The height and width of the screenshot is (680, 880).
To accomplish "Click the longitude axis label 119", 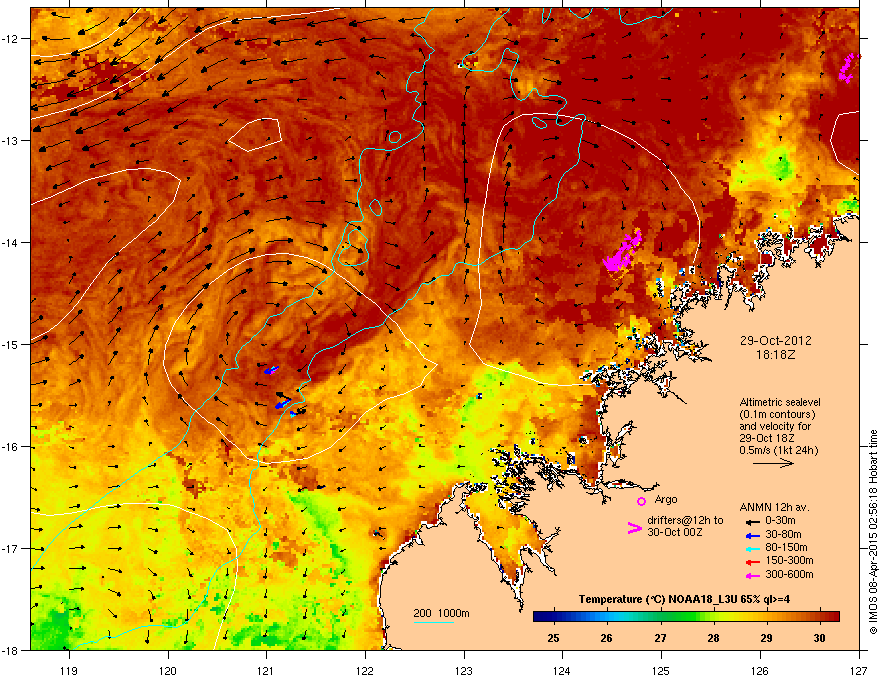I will (69, 670).
